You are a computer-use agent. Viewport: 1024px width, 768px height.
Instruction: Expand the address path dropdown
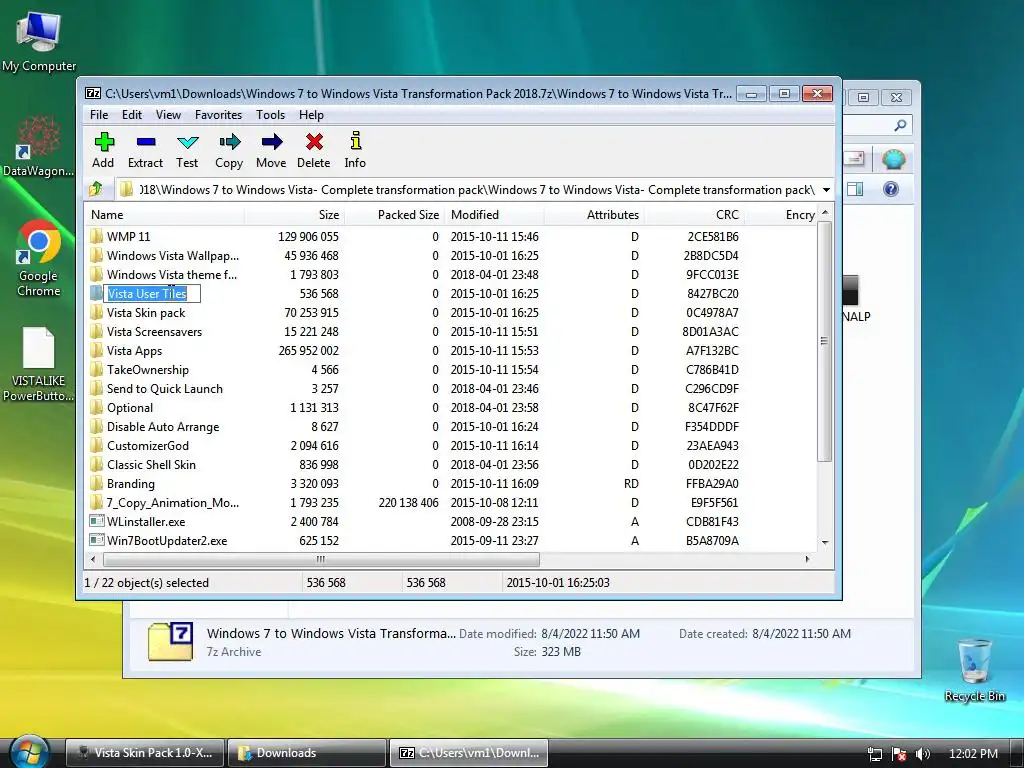(826, 190)
